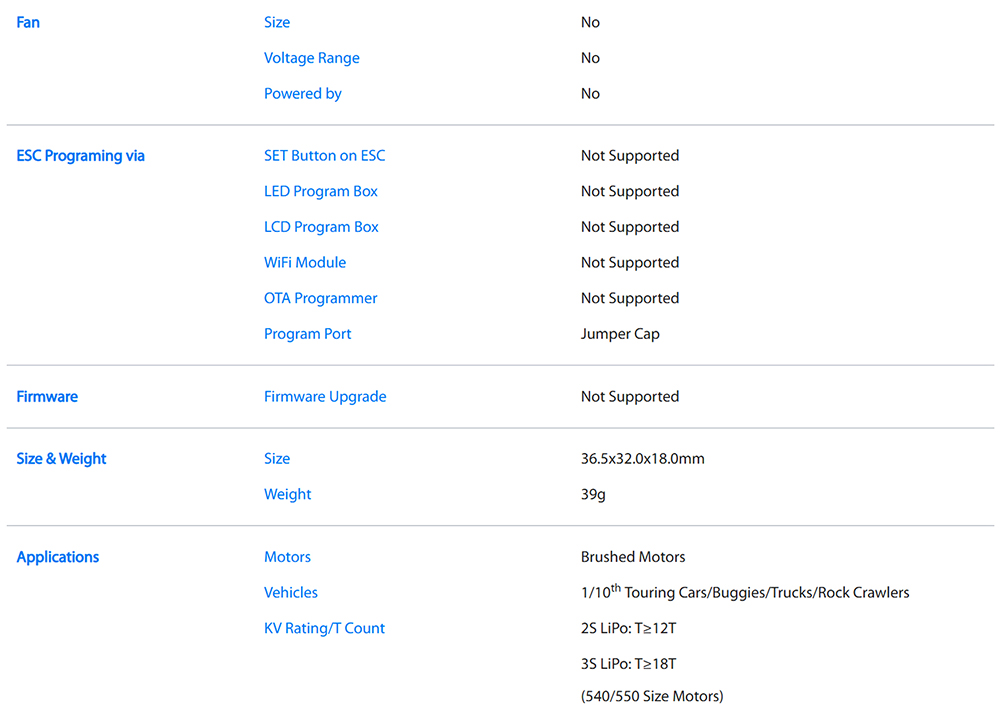Viewport: 1000px width, 715px height.
Task: Click the Vehicles spec label
Action: [290, 592]
